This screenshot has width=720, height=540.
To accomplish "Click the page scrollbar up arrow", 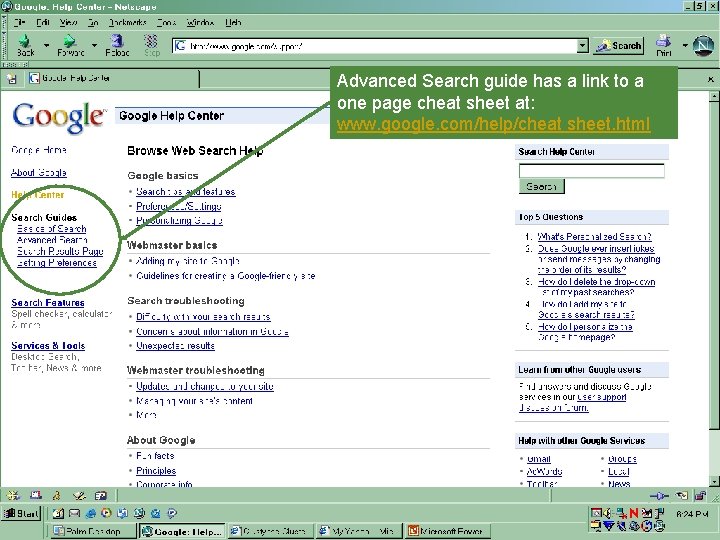I will [x=714, y=96].
